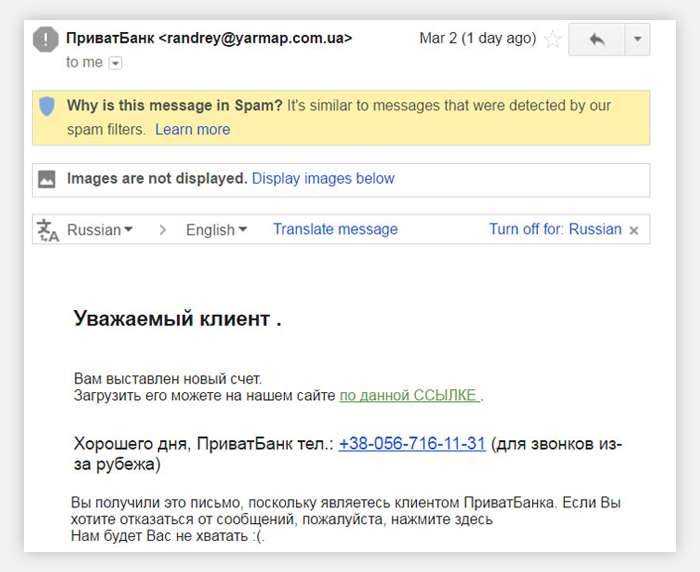Screen dimensions: 700x572
Task: Click 'Display images below' link
Action: (x=323, y=179)
